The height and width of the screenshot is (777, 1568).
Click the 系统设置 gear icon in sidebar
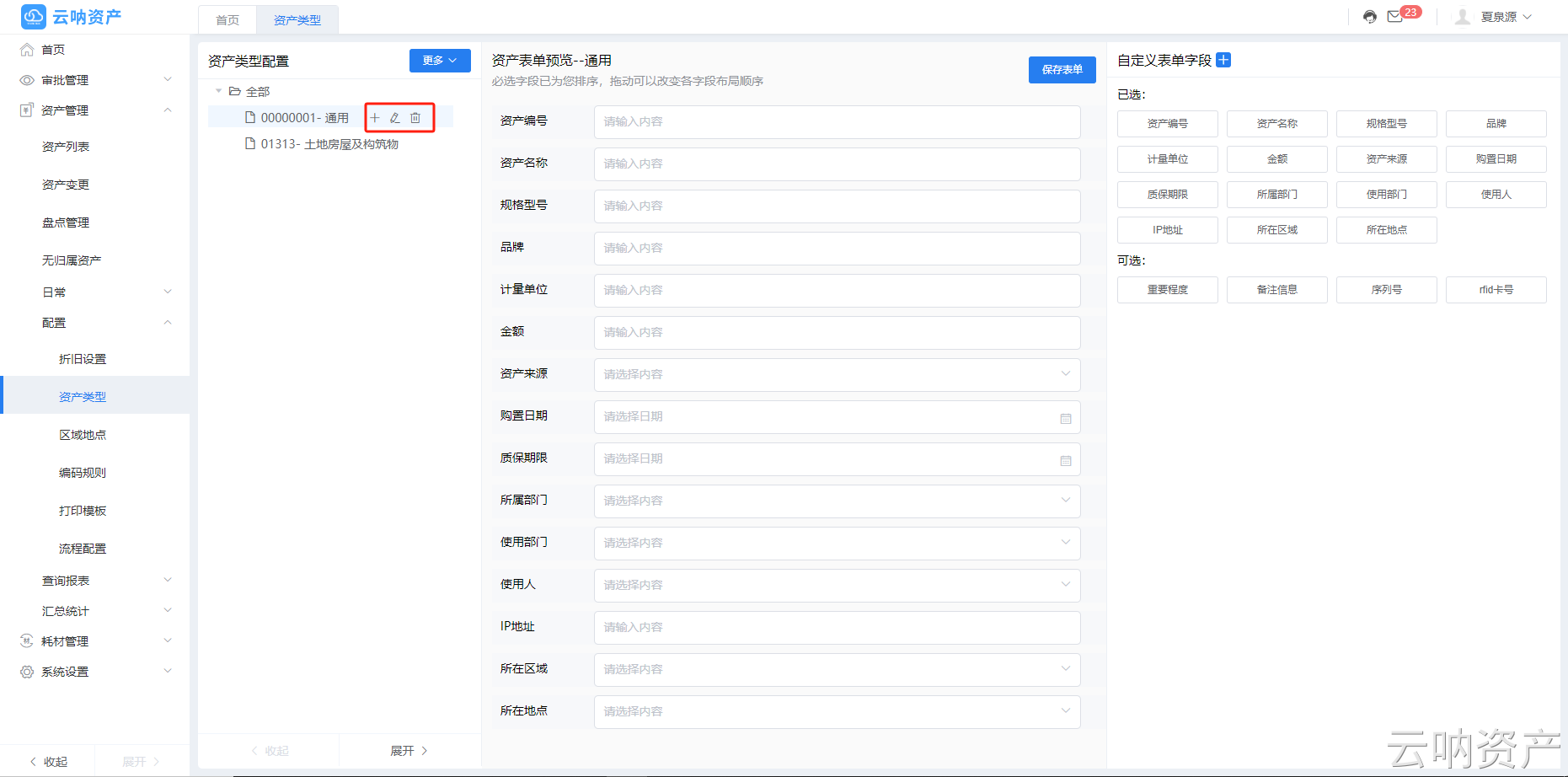[25, 672]
